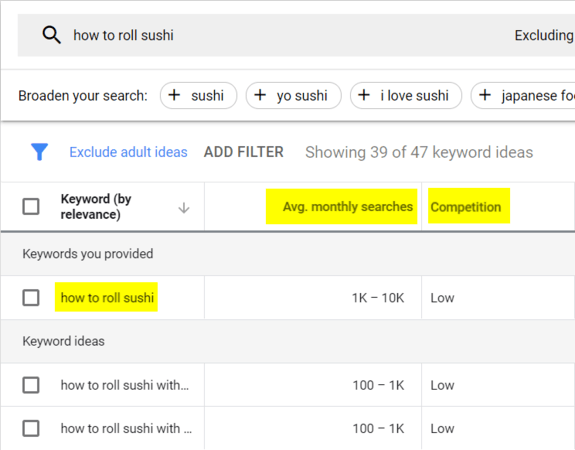The height and width of the screenshot is (450, 575).
Task: Add the 'i love sushi' broaden suggestion
Action: point(406,95)
